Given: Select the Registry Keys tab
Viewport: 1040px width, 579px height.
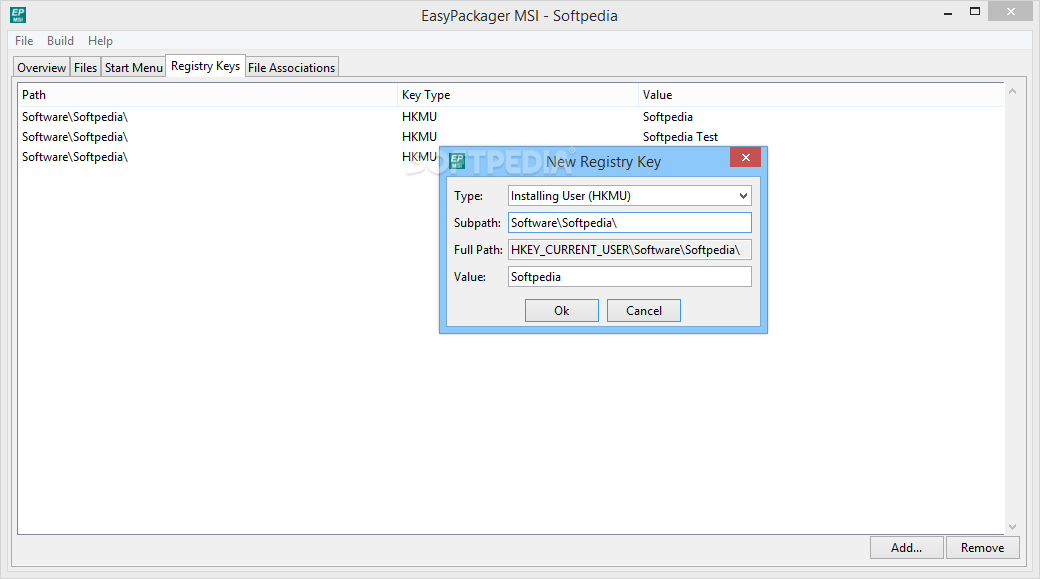Looking at the screenshot, I should (206, 66).
